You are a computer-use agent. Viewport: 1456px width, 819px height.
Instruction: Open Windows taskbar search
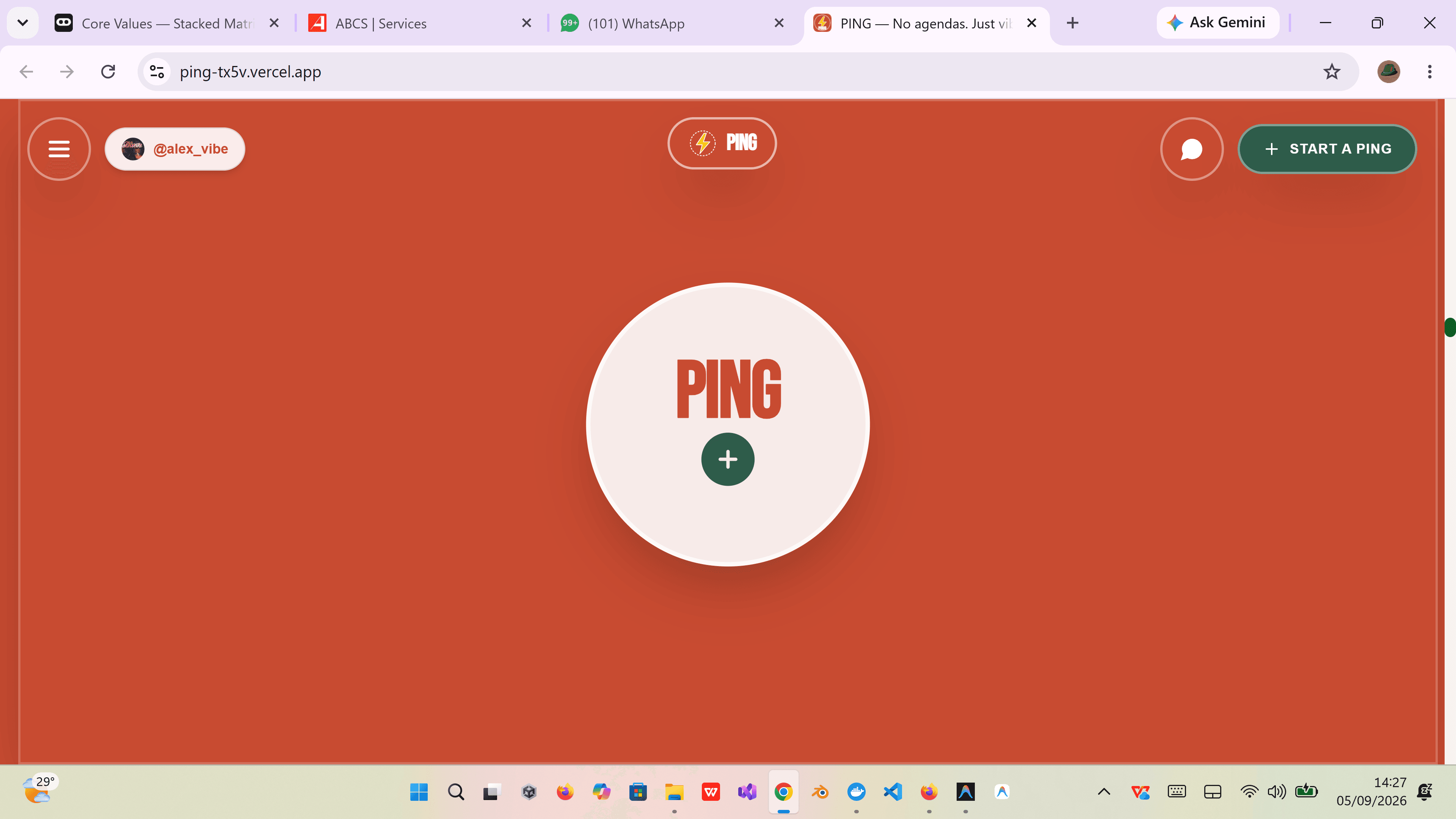(455, 792)
